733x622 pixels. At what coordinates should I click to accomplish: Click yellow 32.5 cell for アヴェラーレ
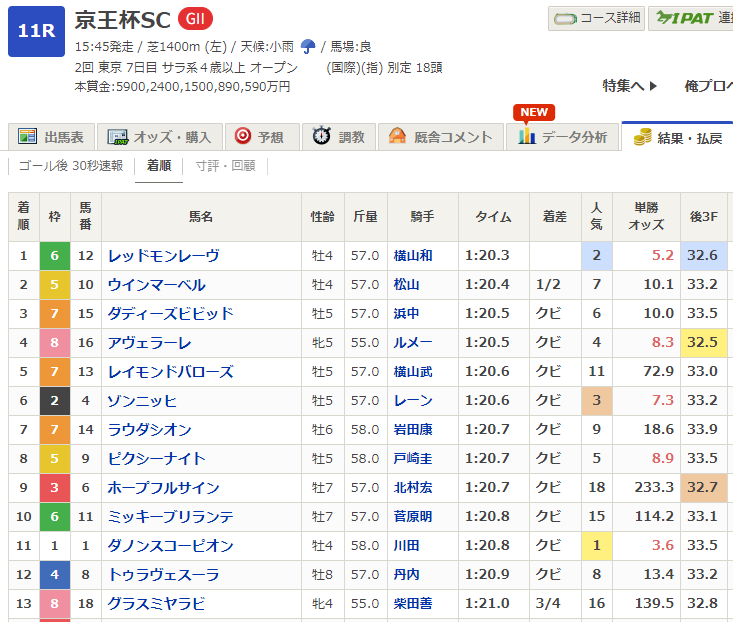704,343
